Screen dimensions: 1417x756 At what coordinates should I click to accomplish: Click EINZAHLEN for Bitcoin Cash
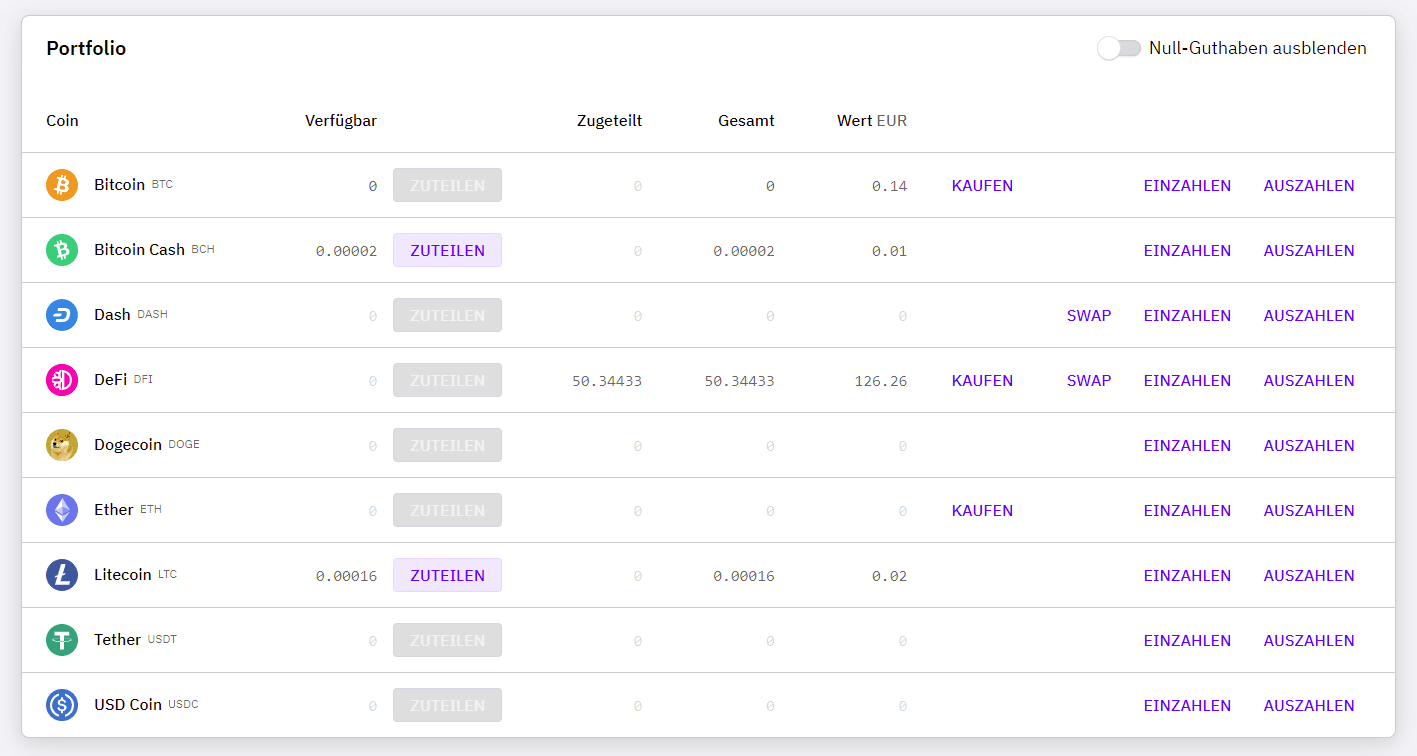[x=1187, y=251]
